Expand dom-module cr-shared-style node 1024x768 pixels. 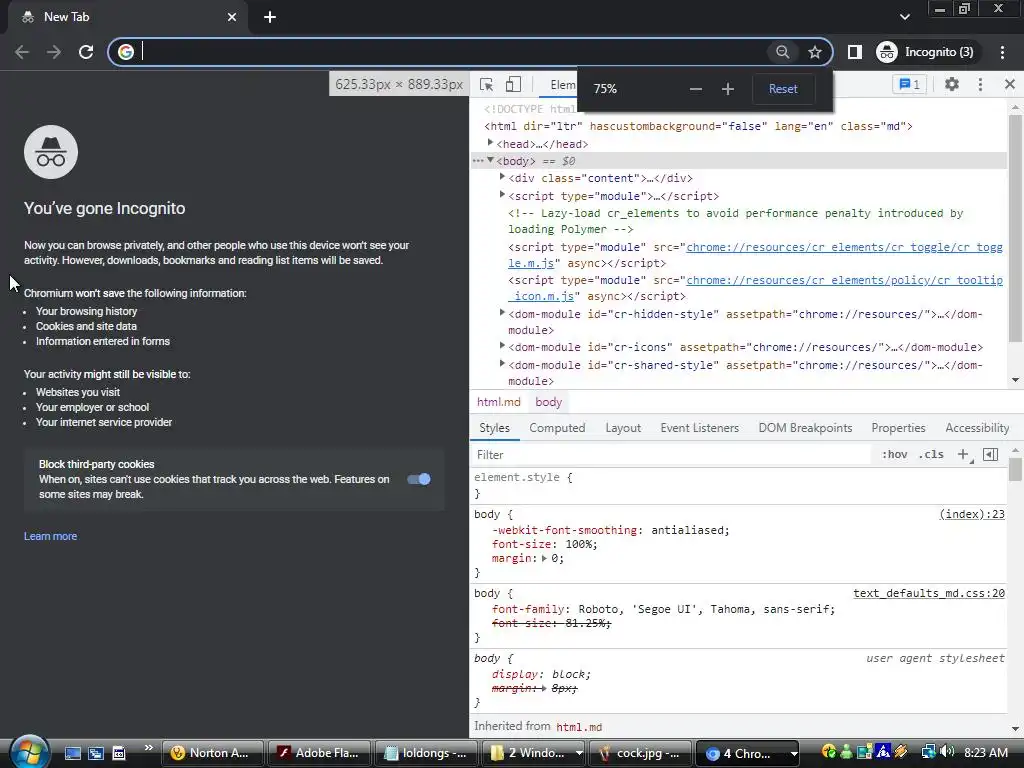502,364
